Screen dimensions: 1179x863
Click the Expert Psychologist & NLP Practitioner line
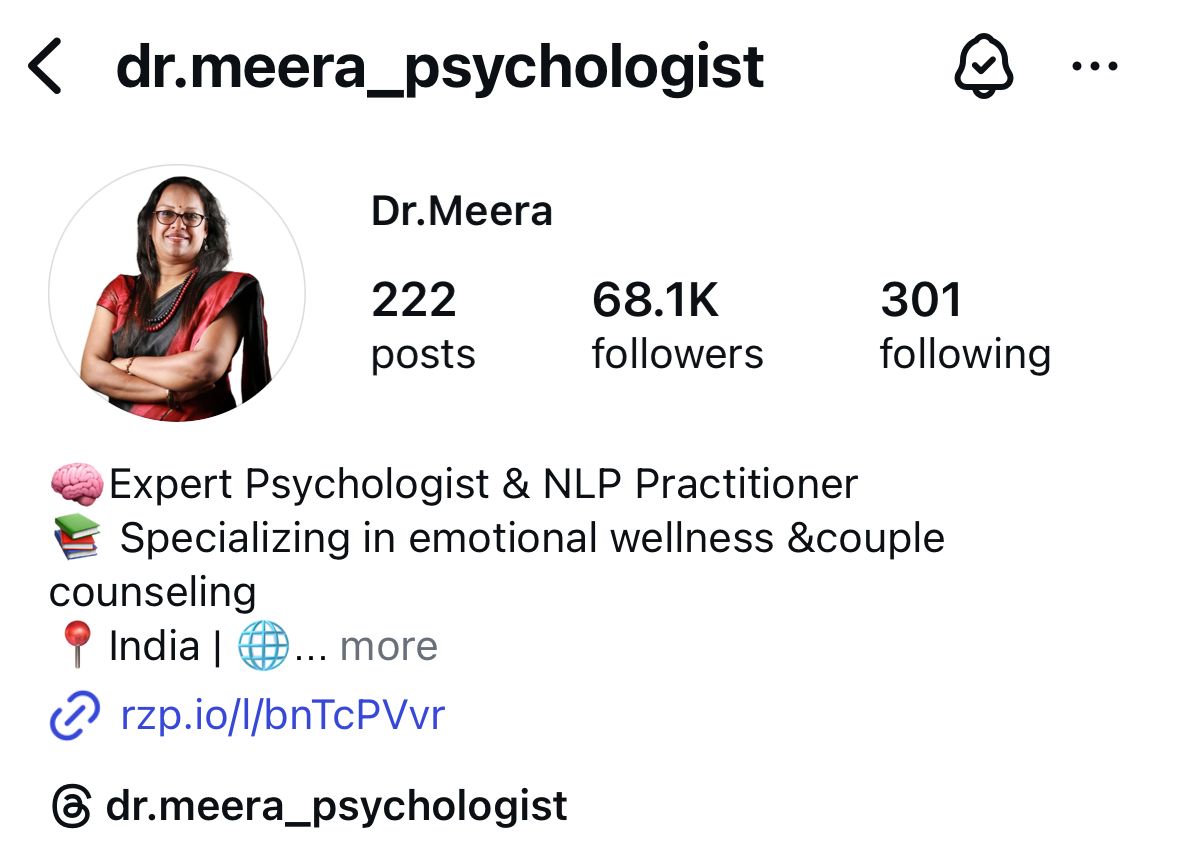coord(483,484)
